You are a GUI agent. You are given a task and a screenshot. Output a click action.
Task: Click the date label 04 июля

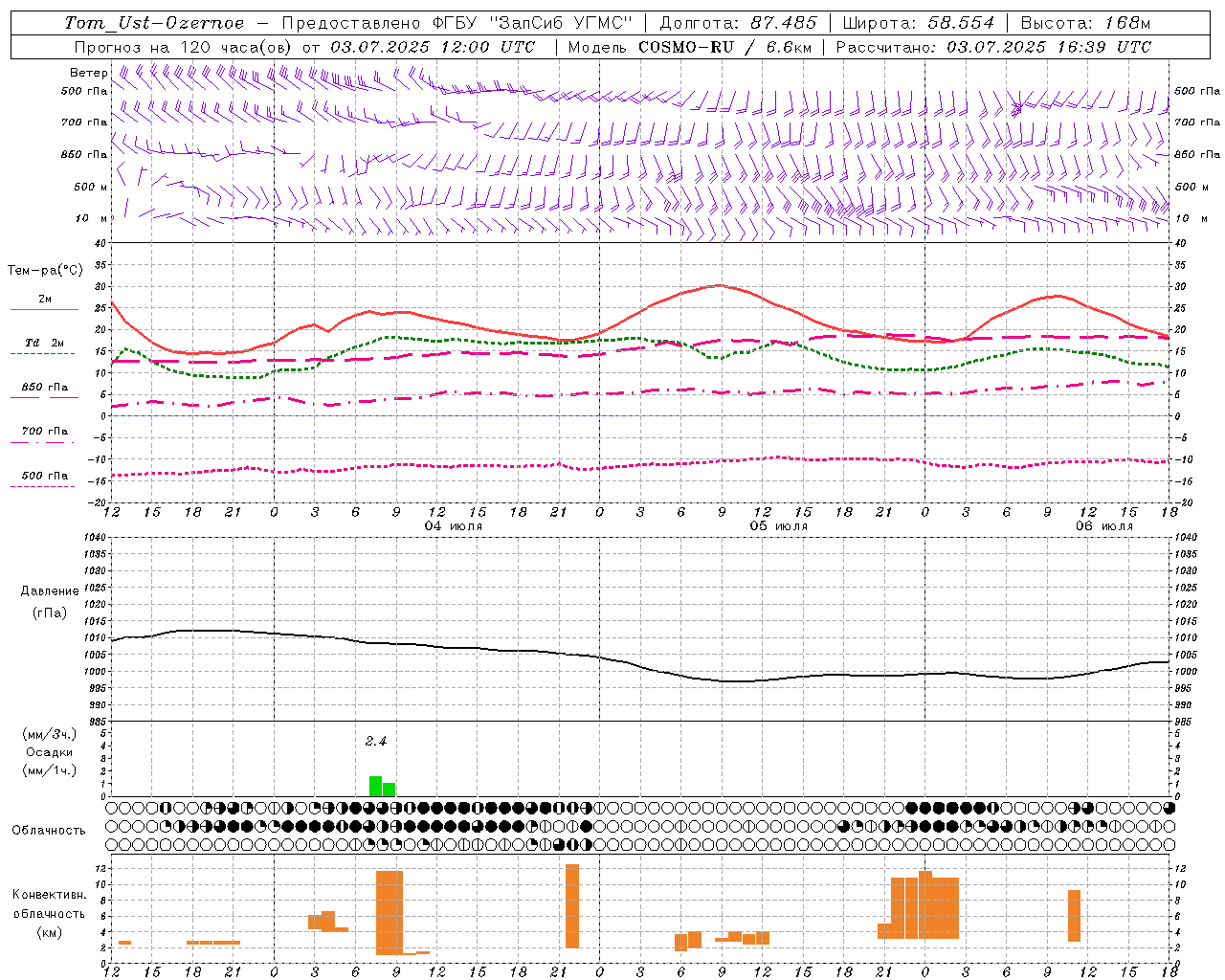point(454,526)
